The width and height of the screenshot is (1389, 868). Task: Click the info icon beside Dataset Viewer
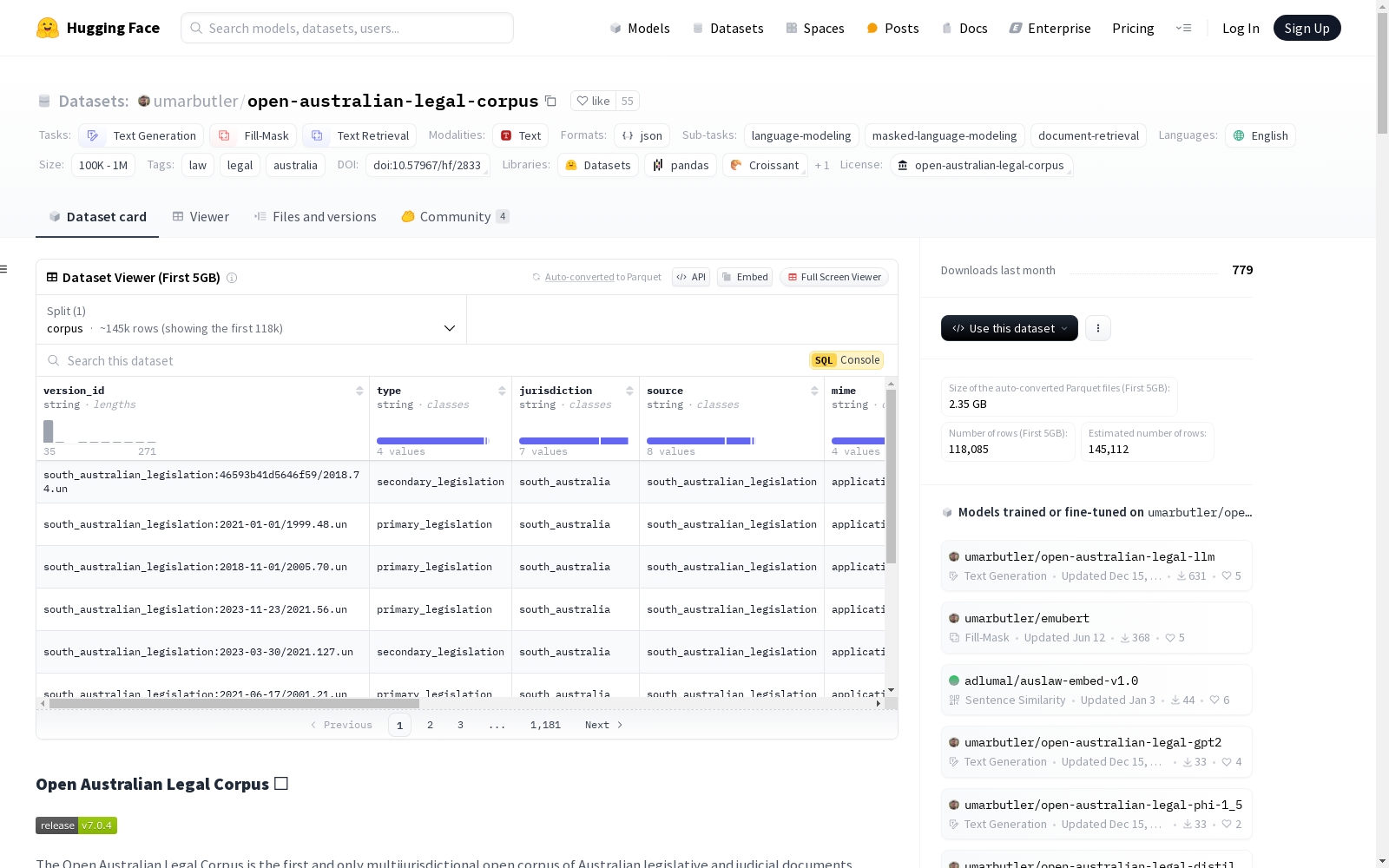point(232,278)
